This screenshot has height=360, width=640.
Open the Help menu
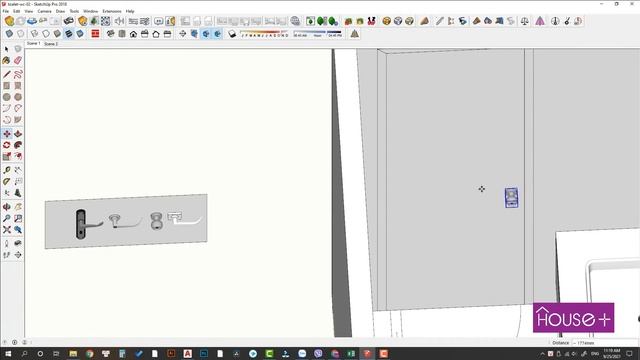tap(130, 11)
